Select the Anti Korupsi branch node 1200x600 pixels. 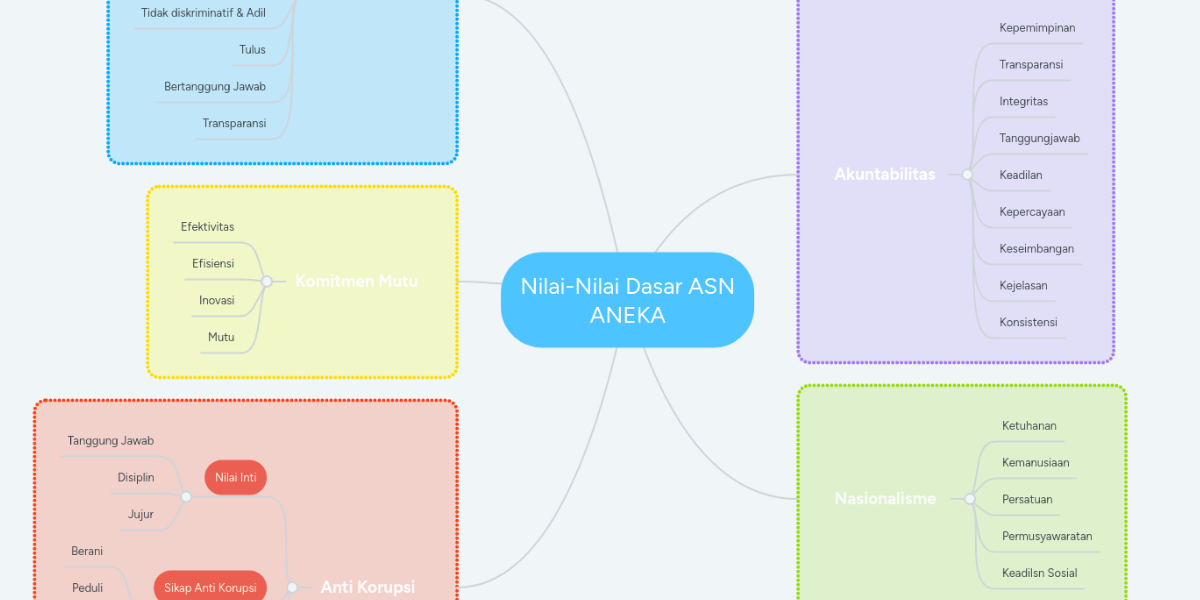(x=367, y=587)
